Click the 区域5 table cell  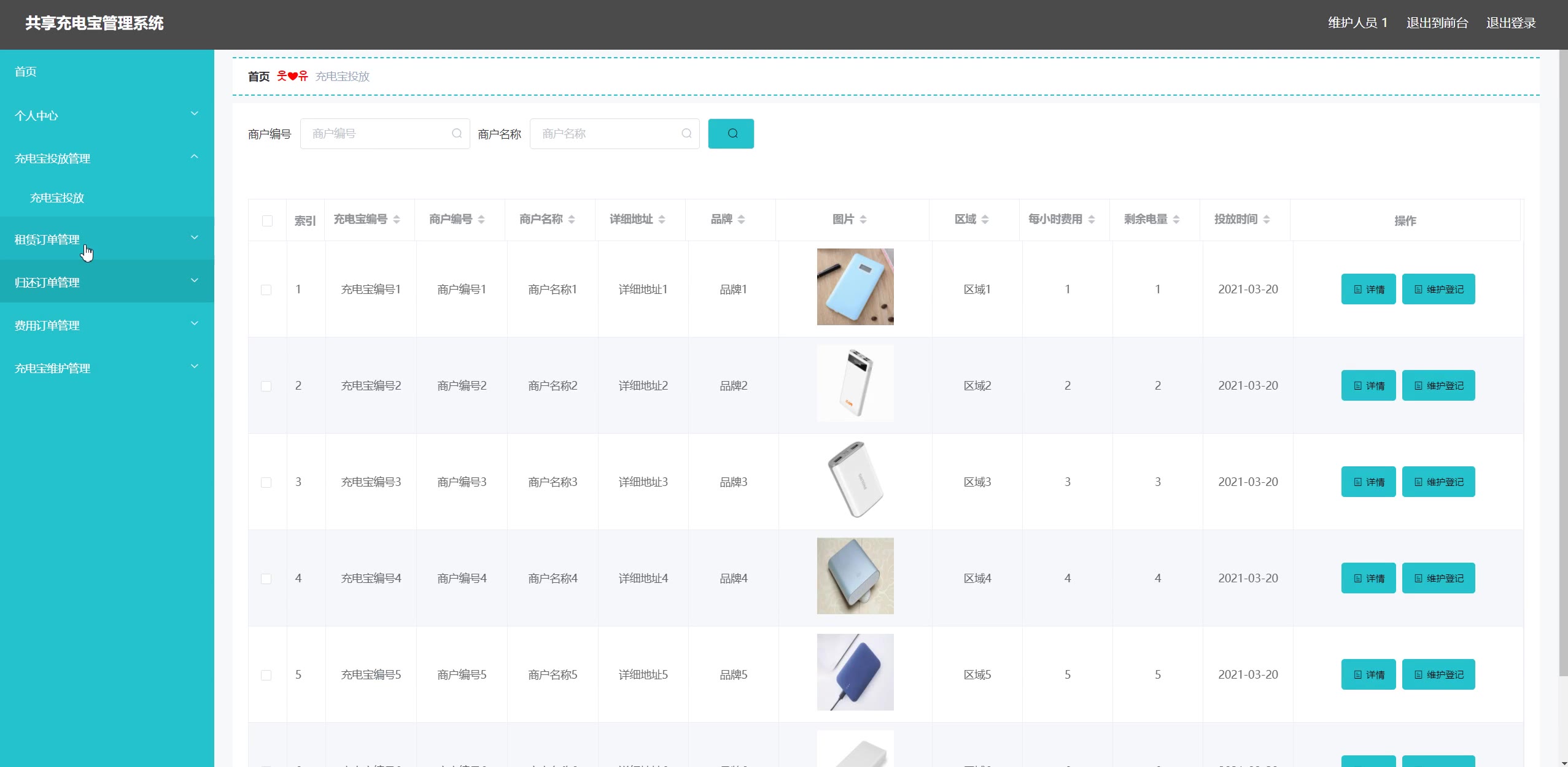click(x=977, y=674)
